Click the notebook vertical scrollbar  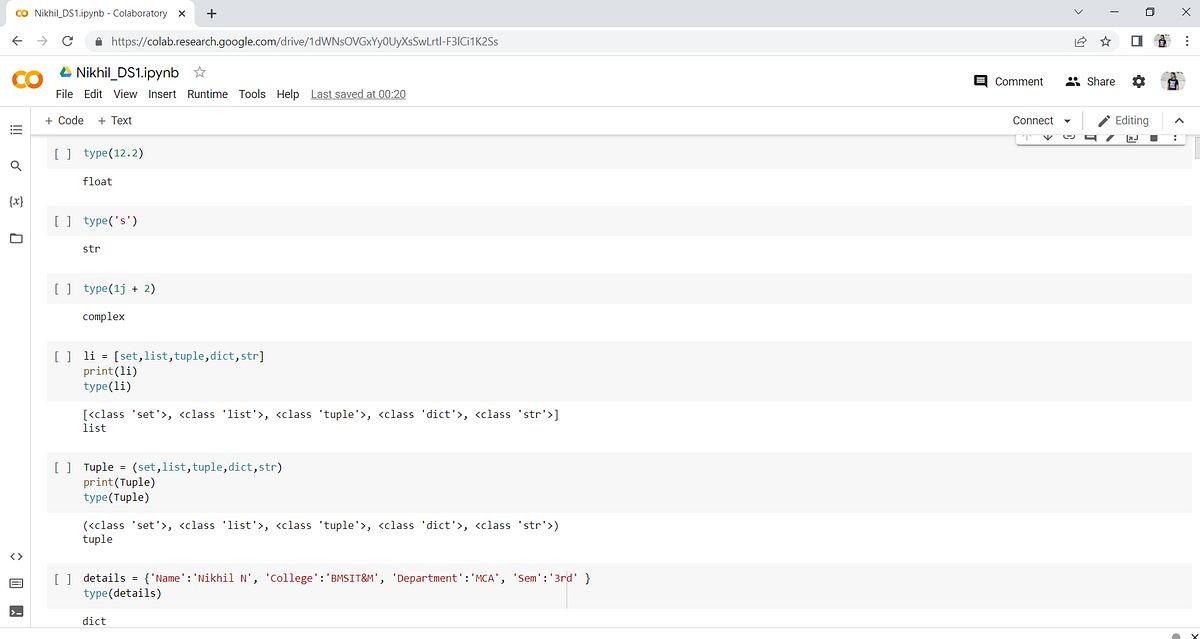(x=1196, y=148)
